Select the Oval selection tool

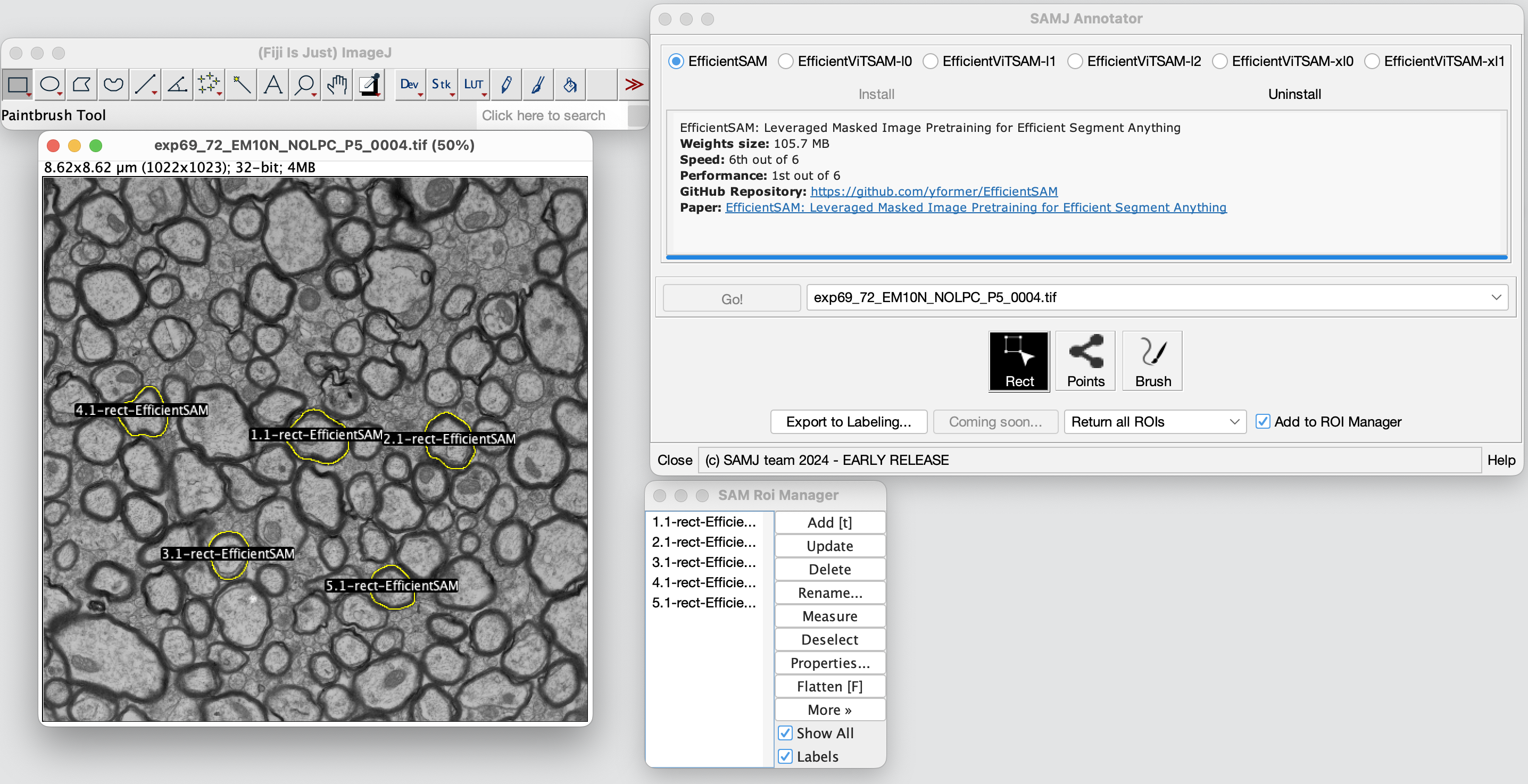(x=50, y=85)
